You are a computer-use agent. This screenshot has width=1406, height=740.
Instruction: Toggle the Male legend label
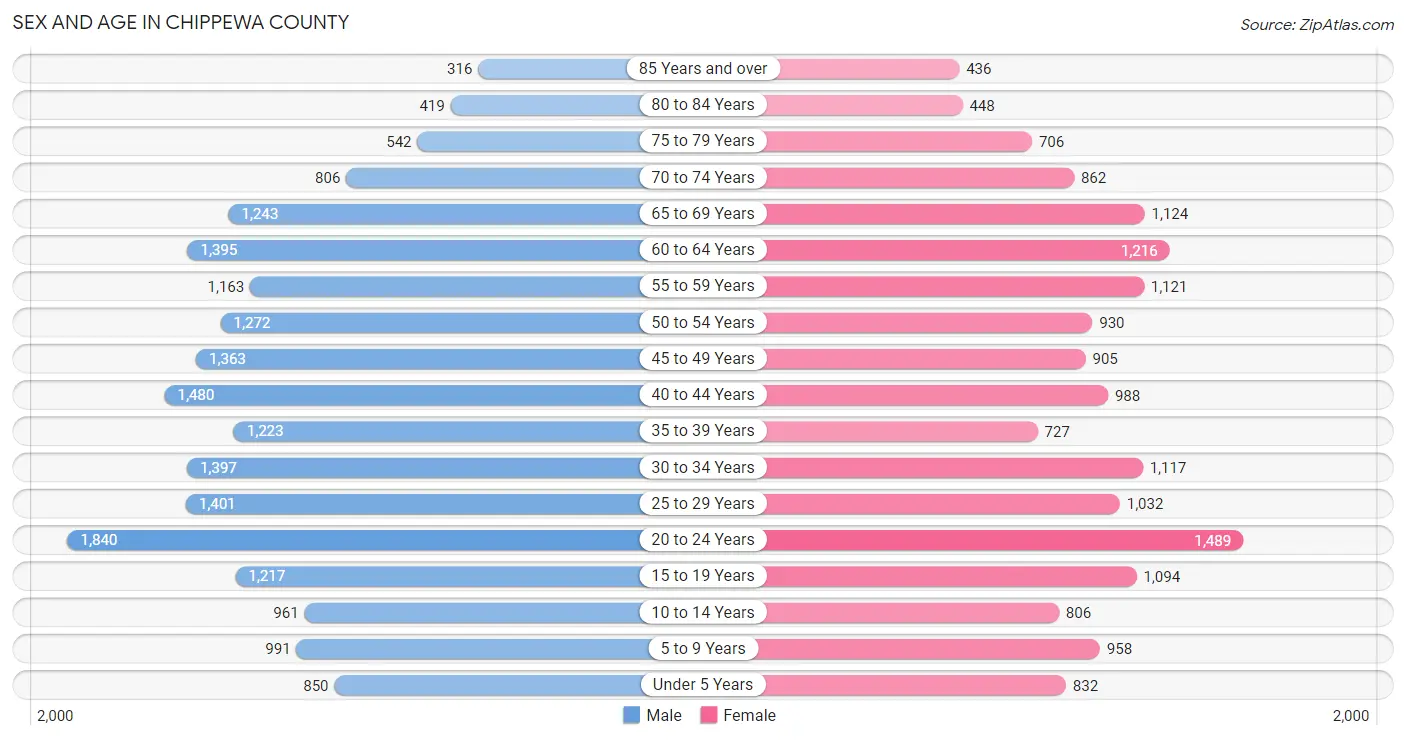point(664,715)
